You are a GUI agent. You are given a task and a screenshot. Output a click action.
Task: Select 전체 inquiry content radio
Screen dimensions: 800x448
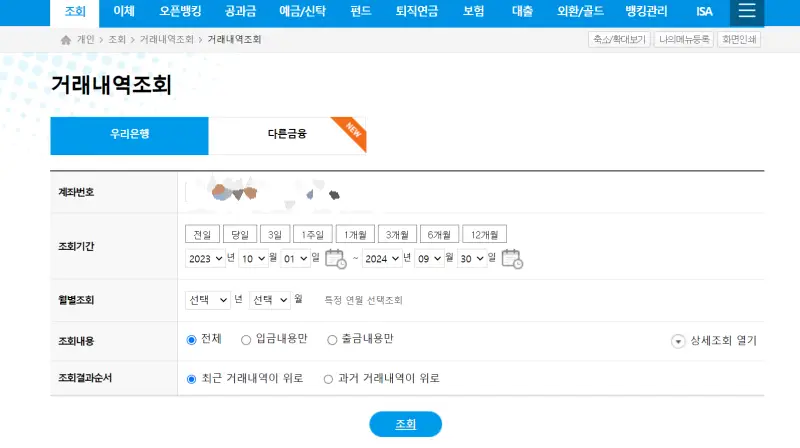[191, 340]
